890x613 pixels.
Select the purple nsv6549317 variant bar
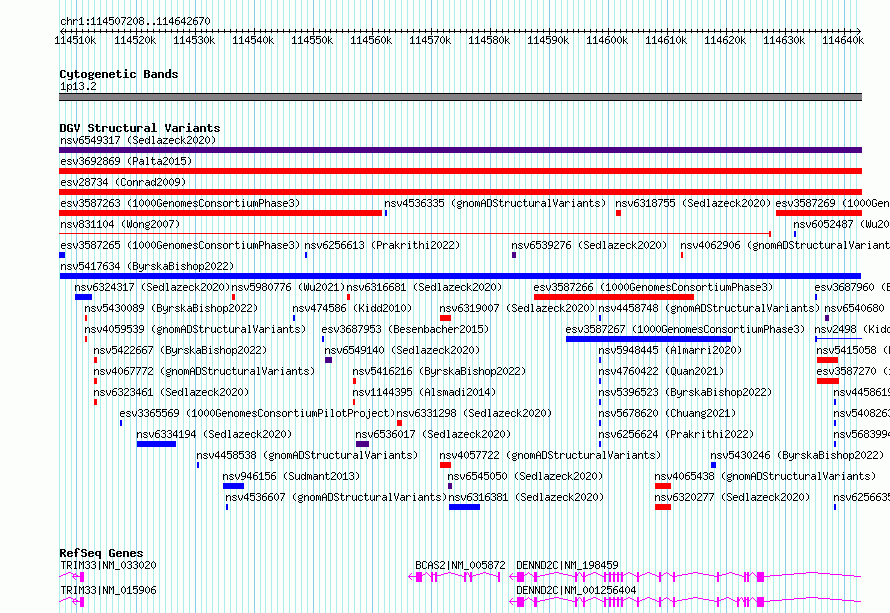[460, 150]
